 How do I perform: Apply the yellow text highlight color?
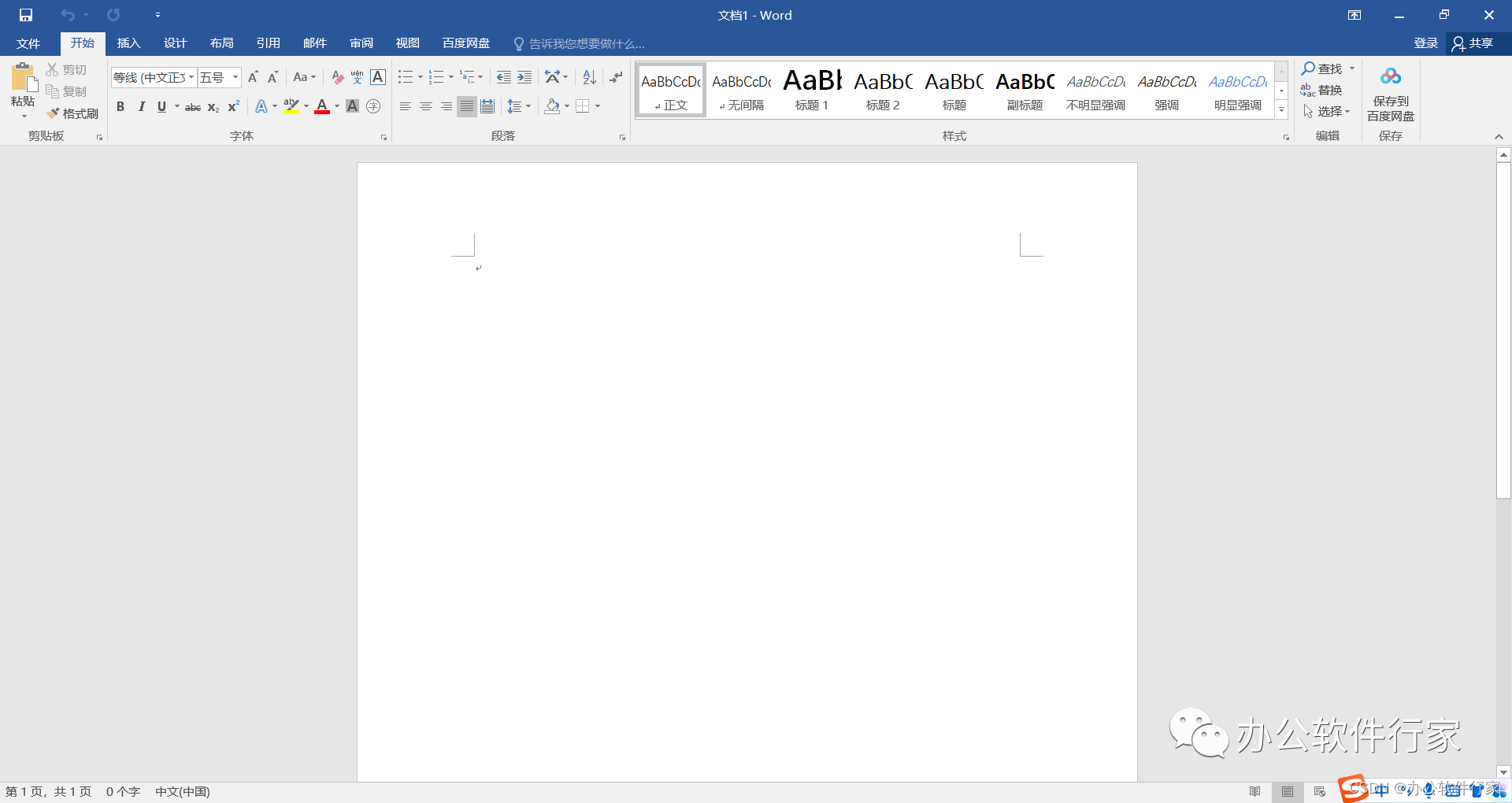coord(291,106)
